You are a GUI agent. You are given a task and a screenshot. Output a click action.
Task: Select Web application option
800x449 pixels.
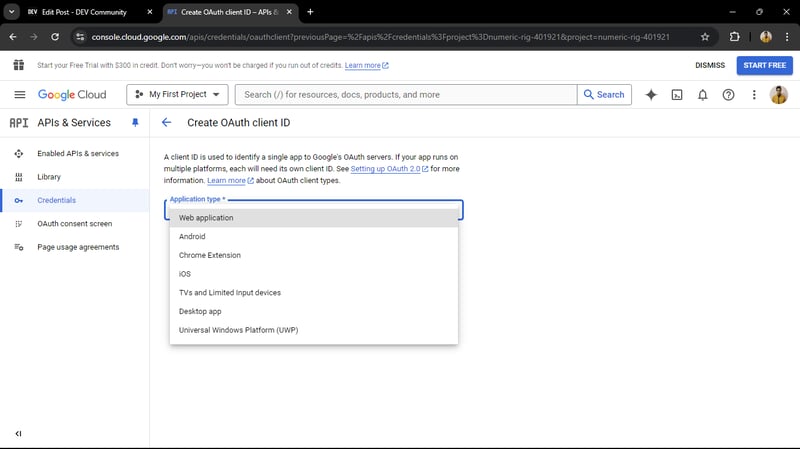pos(313,218)
